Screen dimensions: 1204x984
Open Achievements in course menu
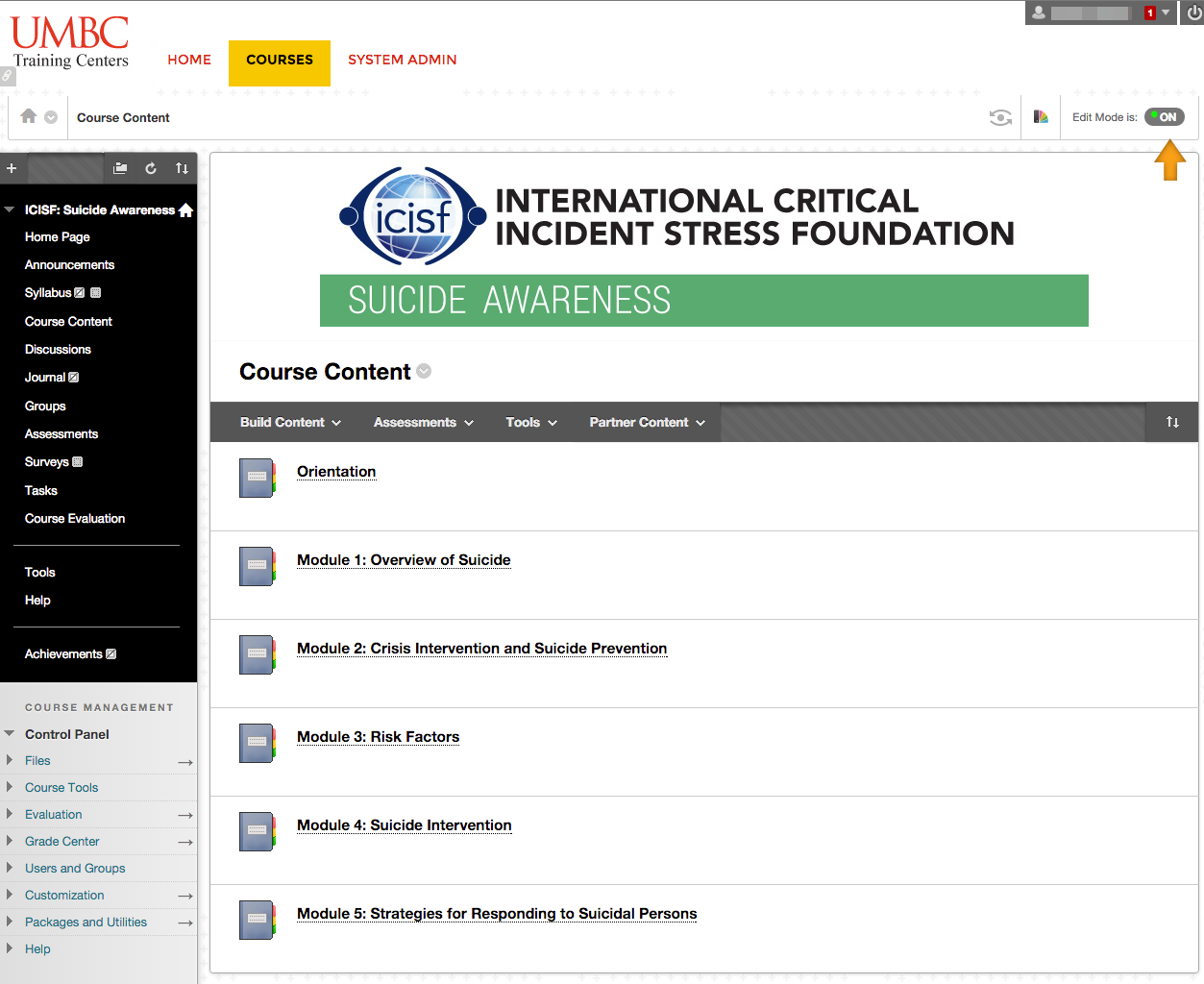click(x=63, y=653)
